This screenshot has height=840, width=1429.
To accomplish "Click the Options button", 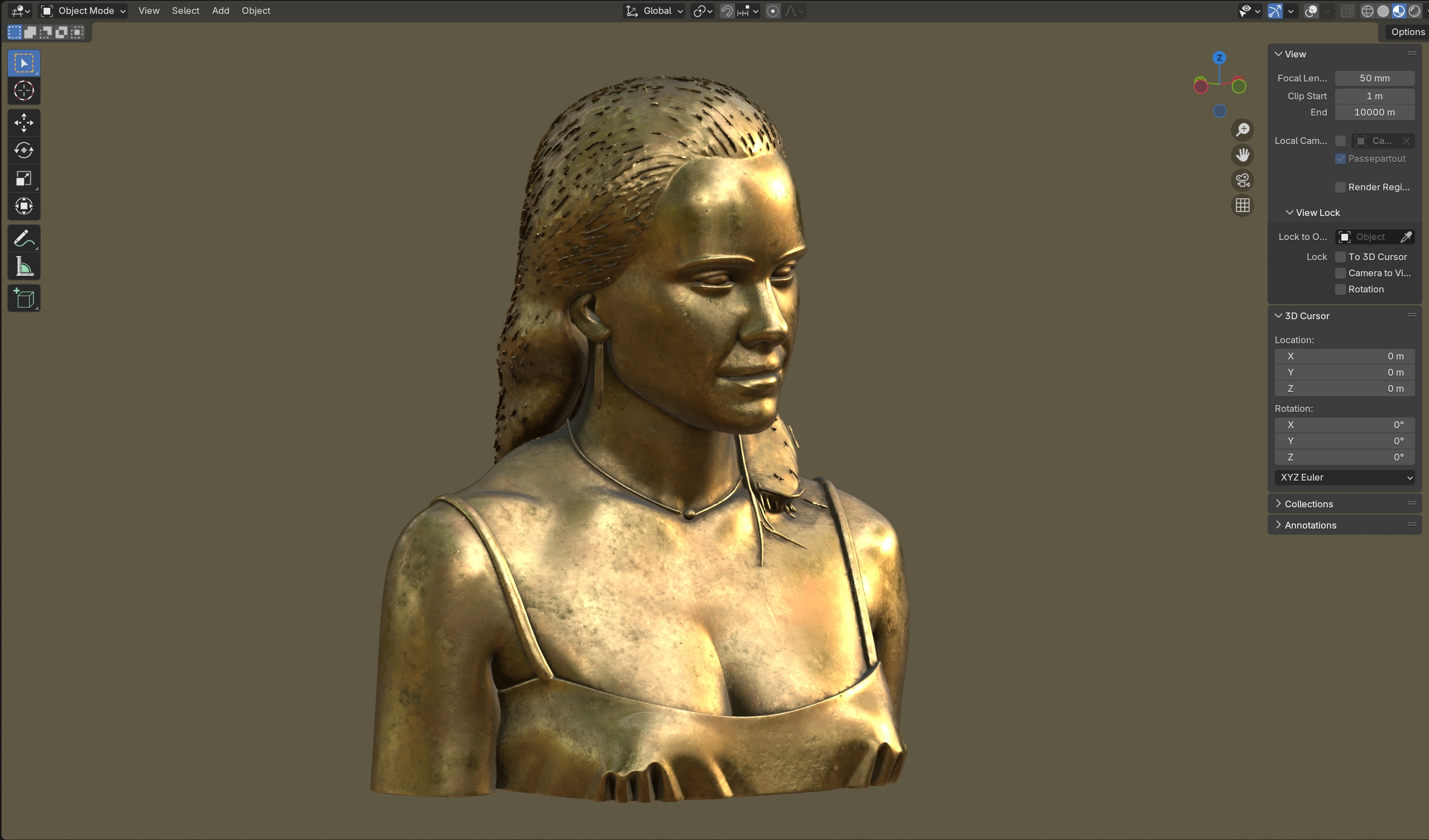I will (1407, 32).
